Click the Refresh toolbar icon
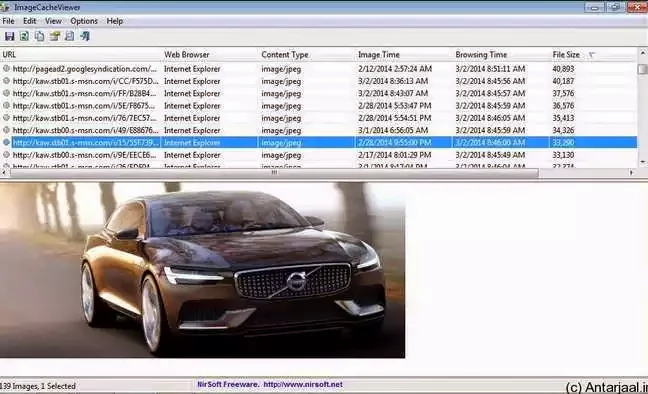The image size is (648, 394). point(24,36)
